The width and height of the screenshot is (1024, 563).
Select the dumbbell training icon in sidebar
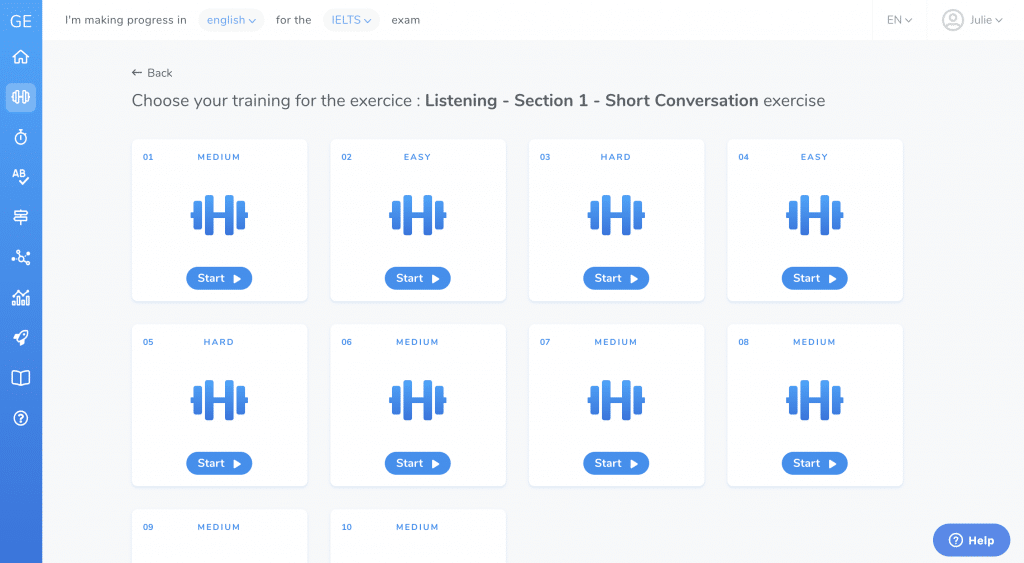tap(21, 97)
